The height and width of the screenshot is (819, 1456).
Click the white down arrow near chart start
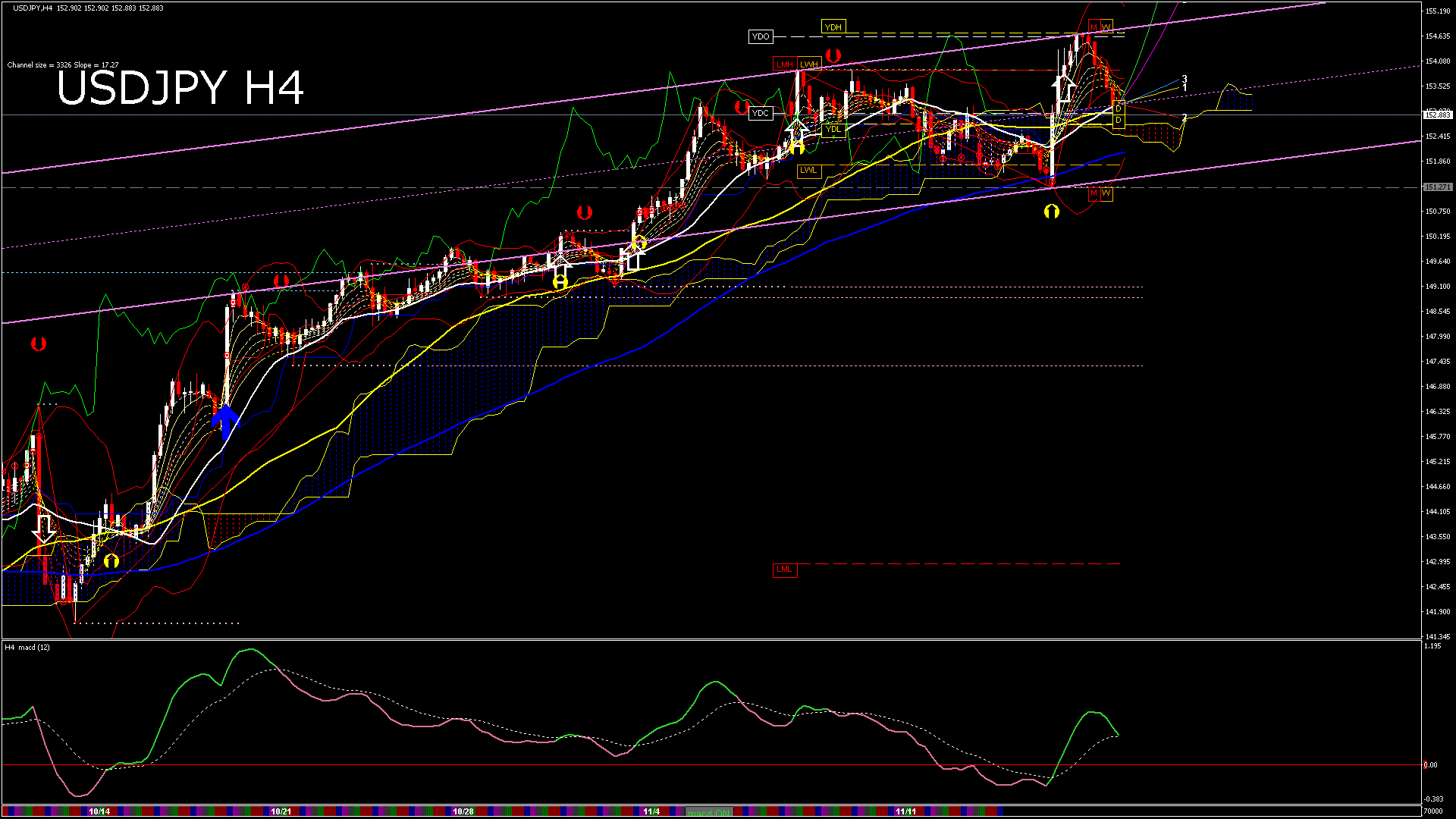point(45,529)
